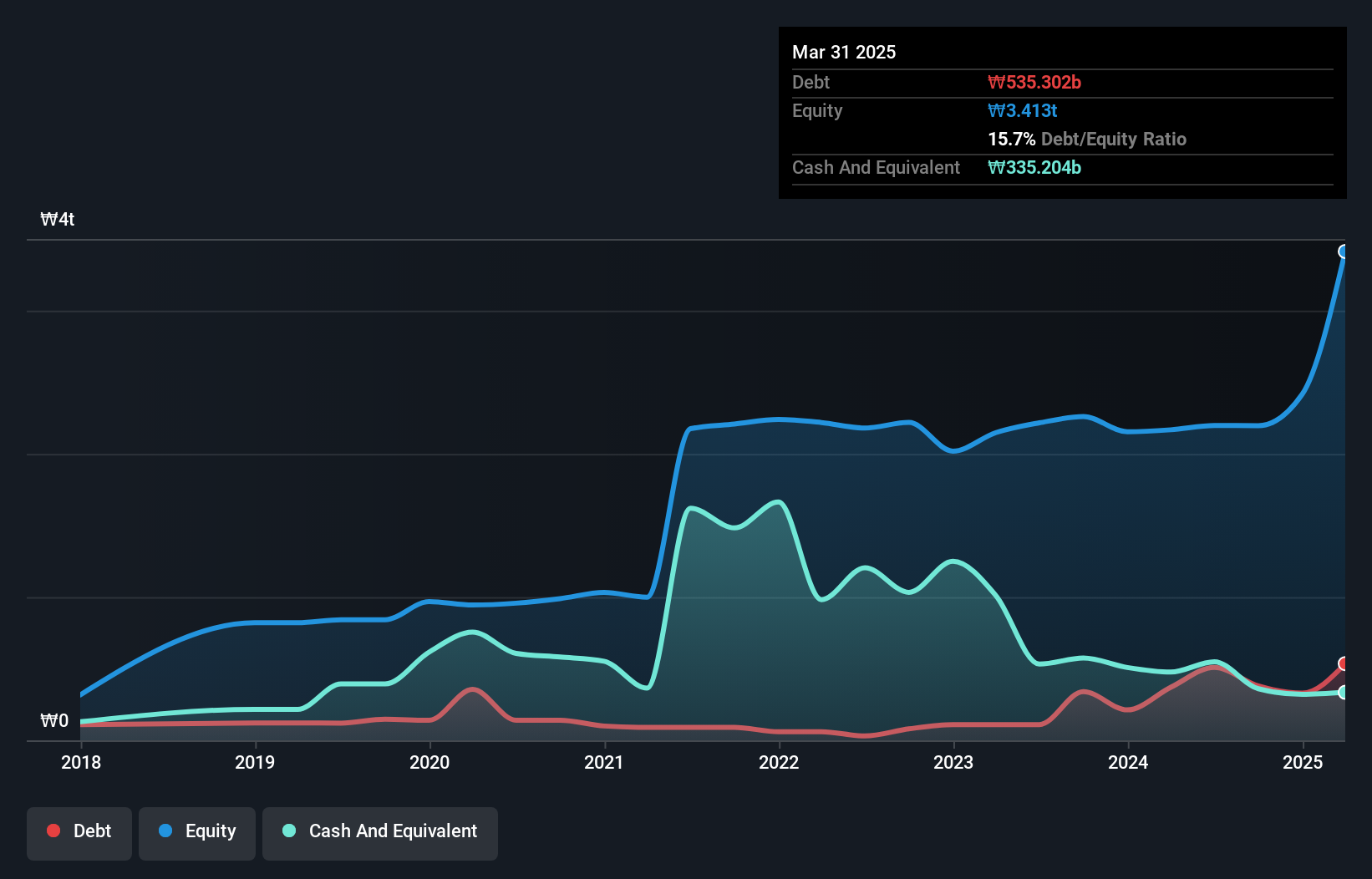Screen dimensions: 1372x879
Task: Click the ₩0 axis label
Action: [55, 720]
